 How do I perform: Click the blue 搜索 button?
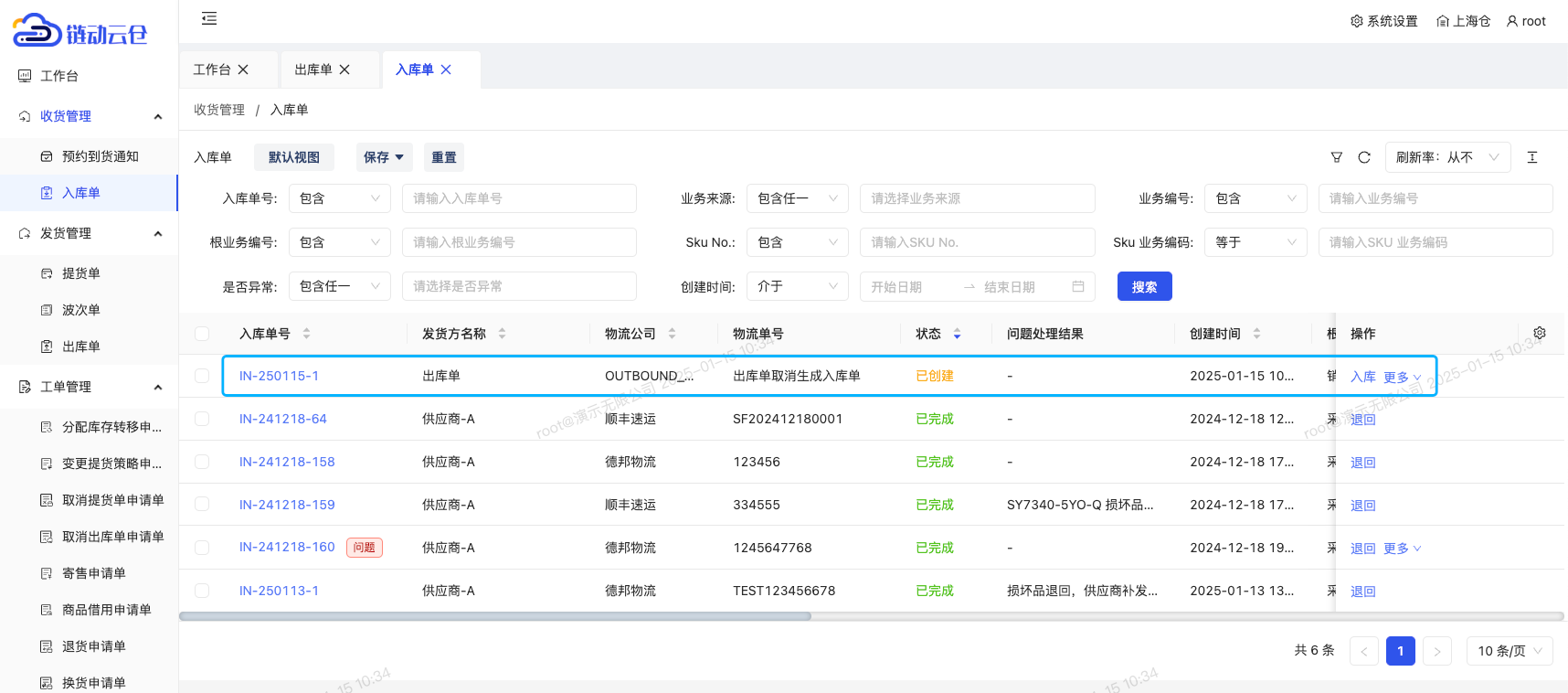click(x=1144, y=286)
